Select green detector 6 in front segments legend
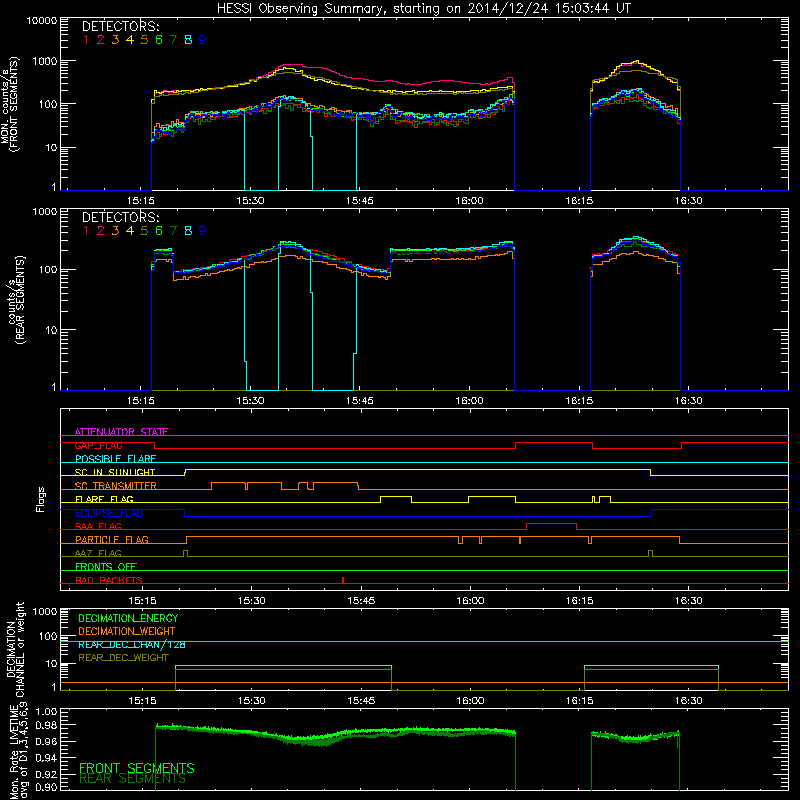The height and width of the screenshot is (800, 800). click(x=159, y=40)
